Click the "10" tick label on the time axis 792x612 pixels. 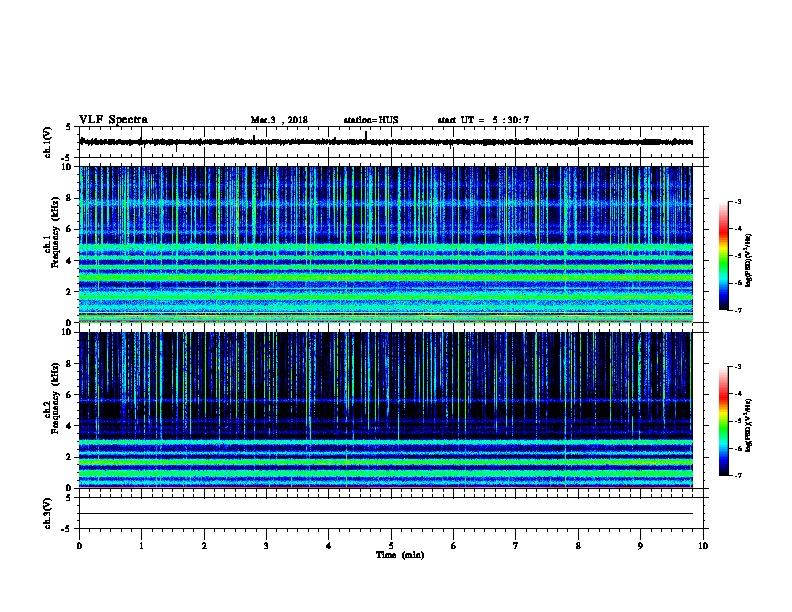(703, 546)
